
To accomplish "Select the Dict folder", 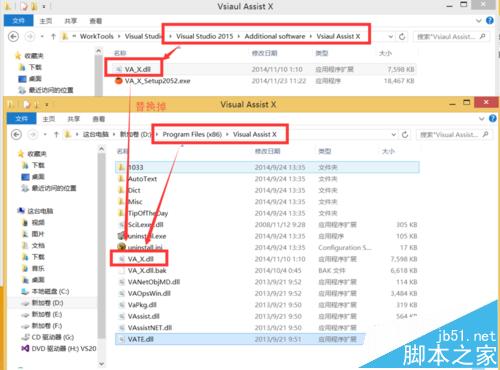I will pyautogui.click(x=134, y=190).
